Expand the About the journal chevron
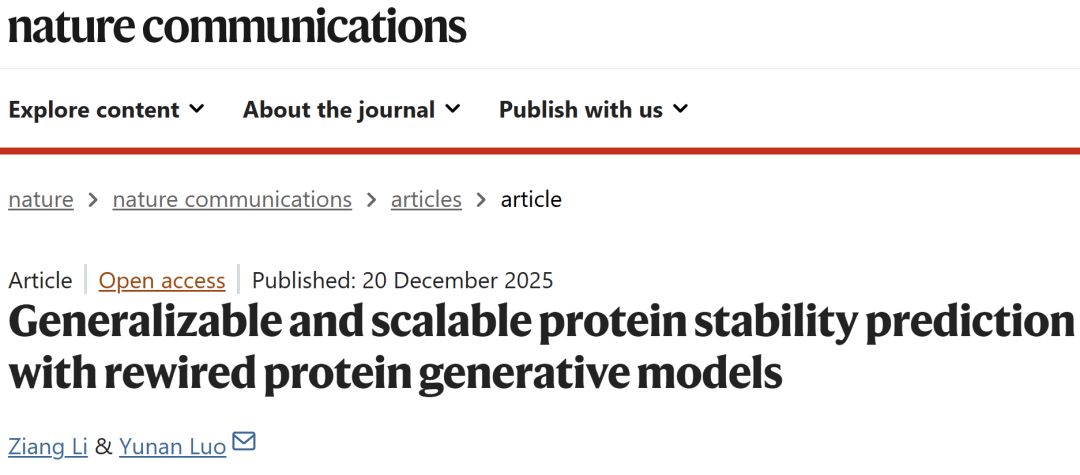Viewport: 1080px width, 475px height. click(x=453, y=108)
